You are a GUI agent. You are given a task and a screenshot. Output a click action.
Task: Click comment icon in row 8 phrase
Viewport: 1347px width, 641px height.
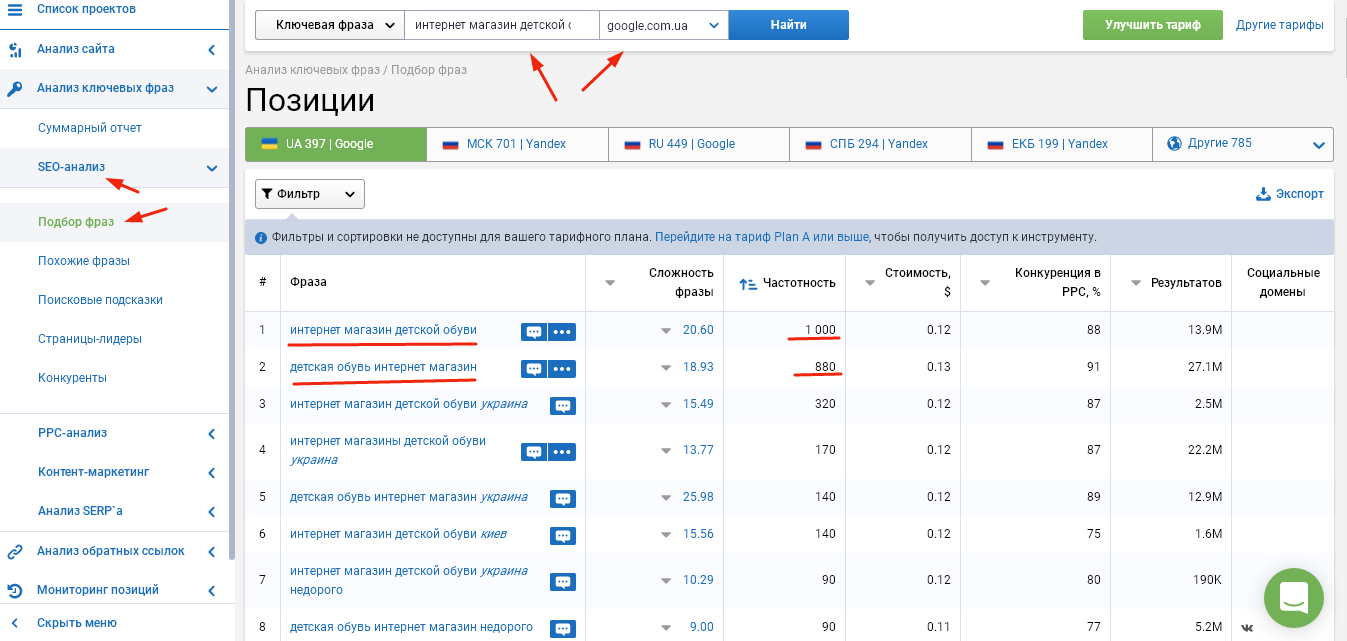pos(563,629)
